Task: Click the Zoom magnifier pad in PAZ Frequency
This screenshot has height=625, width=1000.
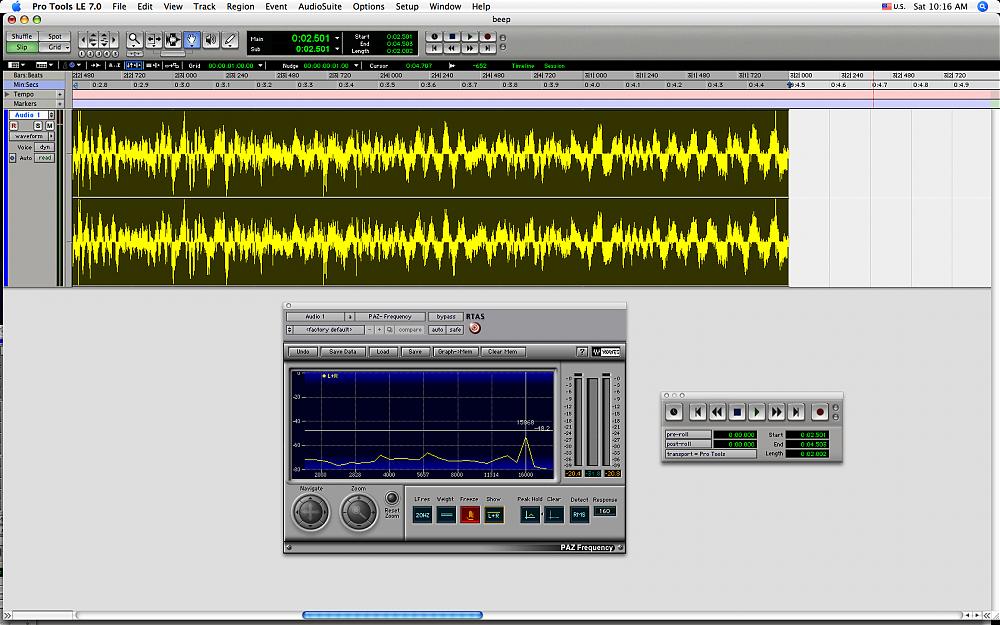Action: 358,511
